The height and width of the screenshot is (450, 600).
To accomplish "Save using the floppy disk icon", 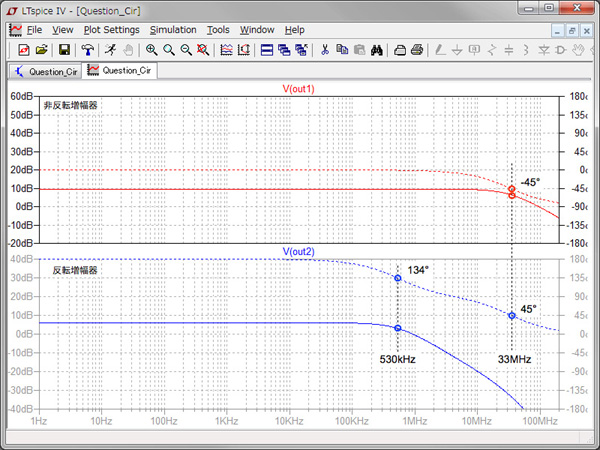I will [64, 49].
